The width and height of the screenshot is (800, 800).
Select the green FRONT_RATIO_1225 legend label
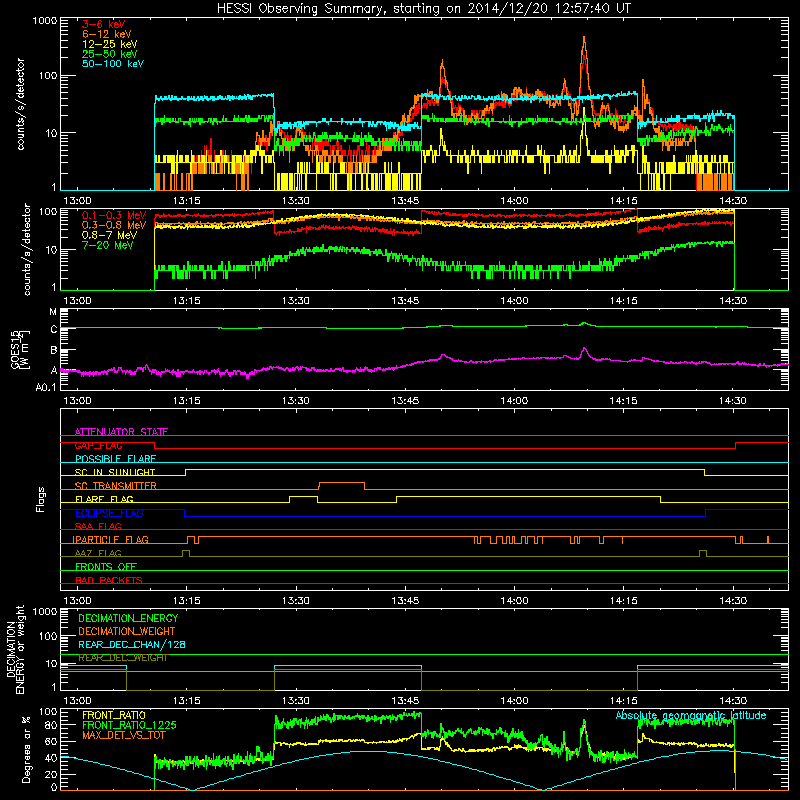tap(129, 725)
